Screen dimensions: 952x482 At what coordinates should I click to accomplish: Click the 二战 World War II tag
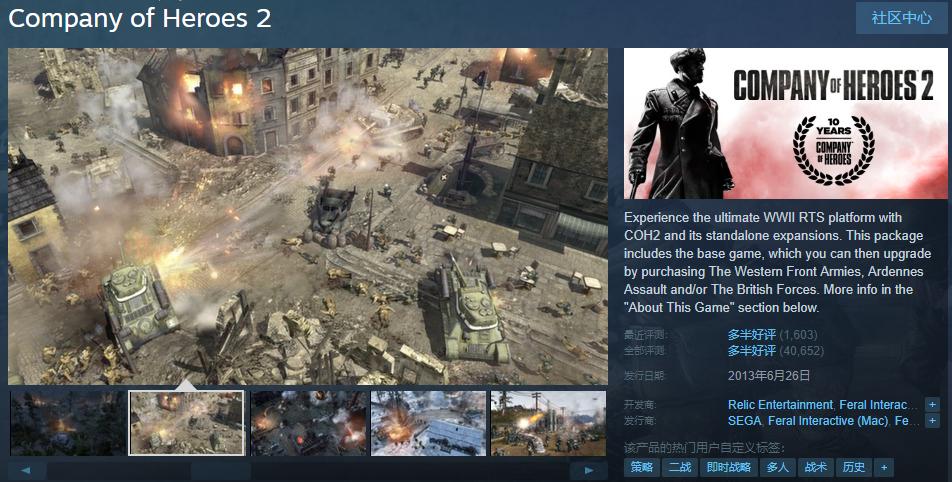[679, 467]
